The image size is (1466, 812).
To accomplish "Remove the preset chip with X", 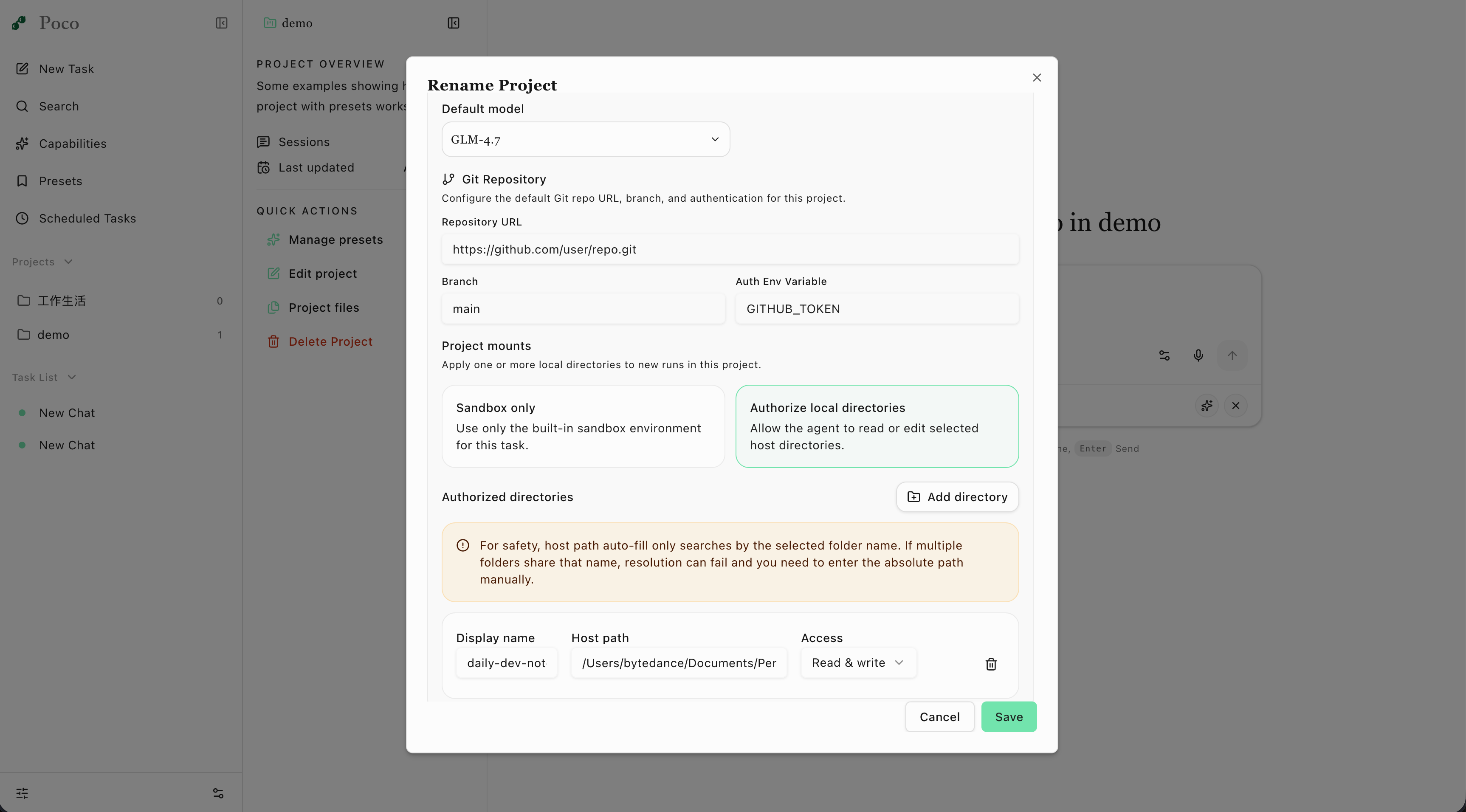I will point(1235,406).
